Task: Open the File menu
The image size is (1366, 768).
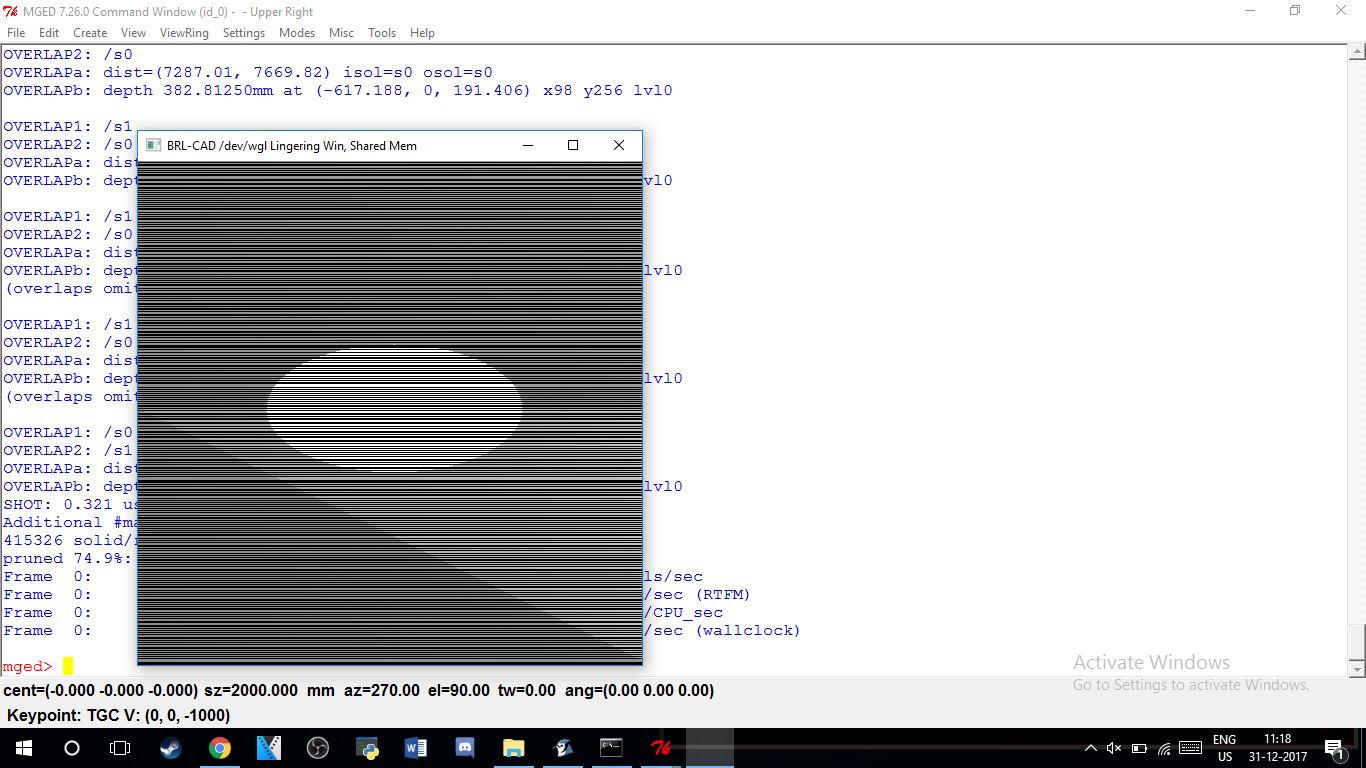Action: click(16, 33)
